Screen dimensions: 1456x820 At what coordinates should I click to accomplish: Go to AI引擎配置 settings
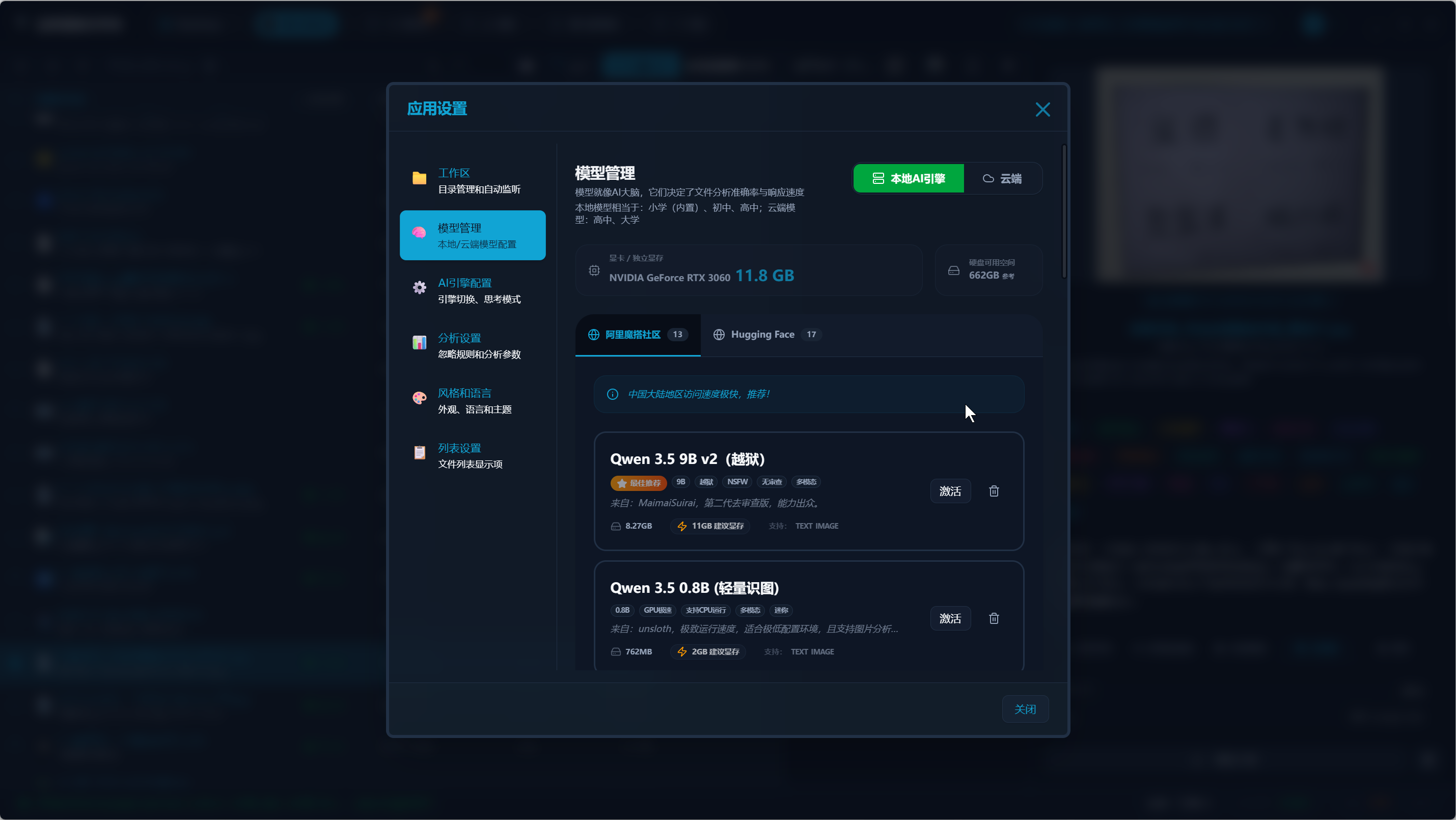point(473,290)
